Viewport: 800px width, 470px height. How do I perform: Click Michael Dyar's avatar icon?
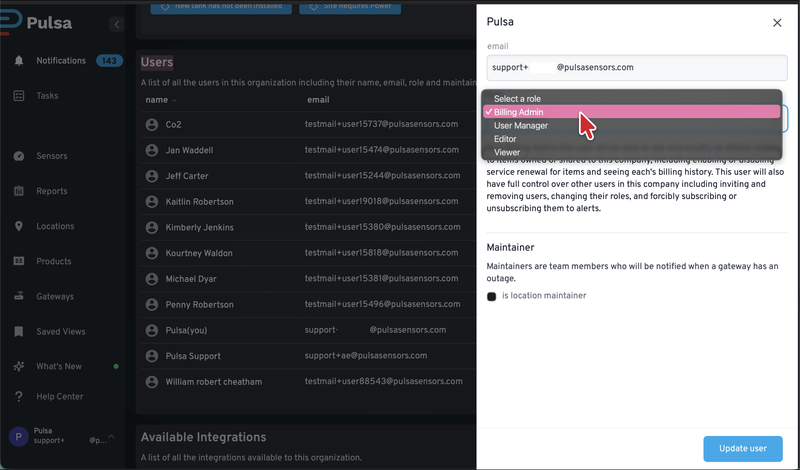152,279
